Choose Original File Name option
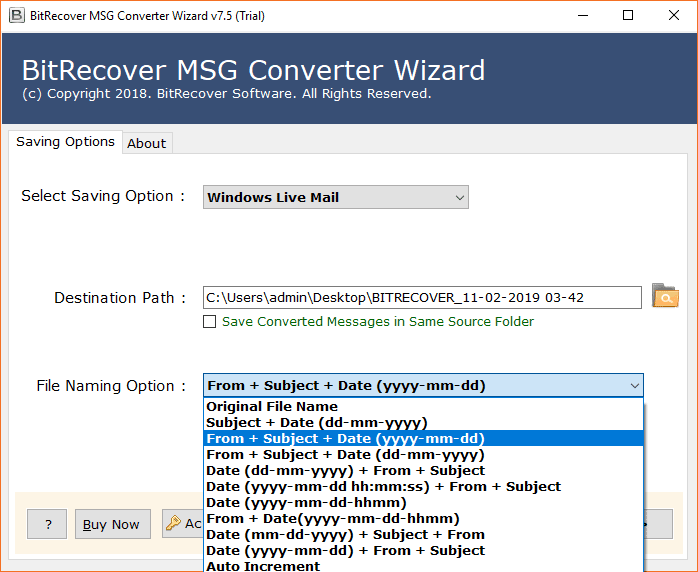698x572 pixels. 424,406
